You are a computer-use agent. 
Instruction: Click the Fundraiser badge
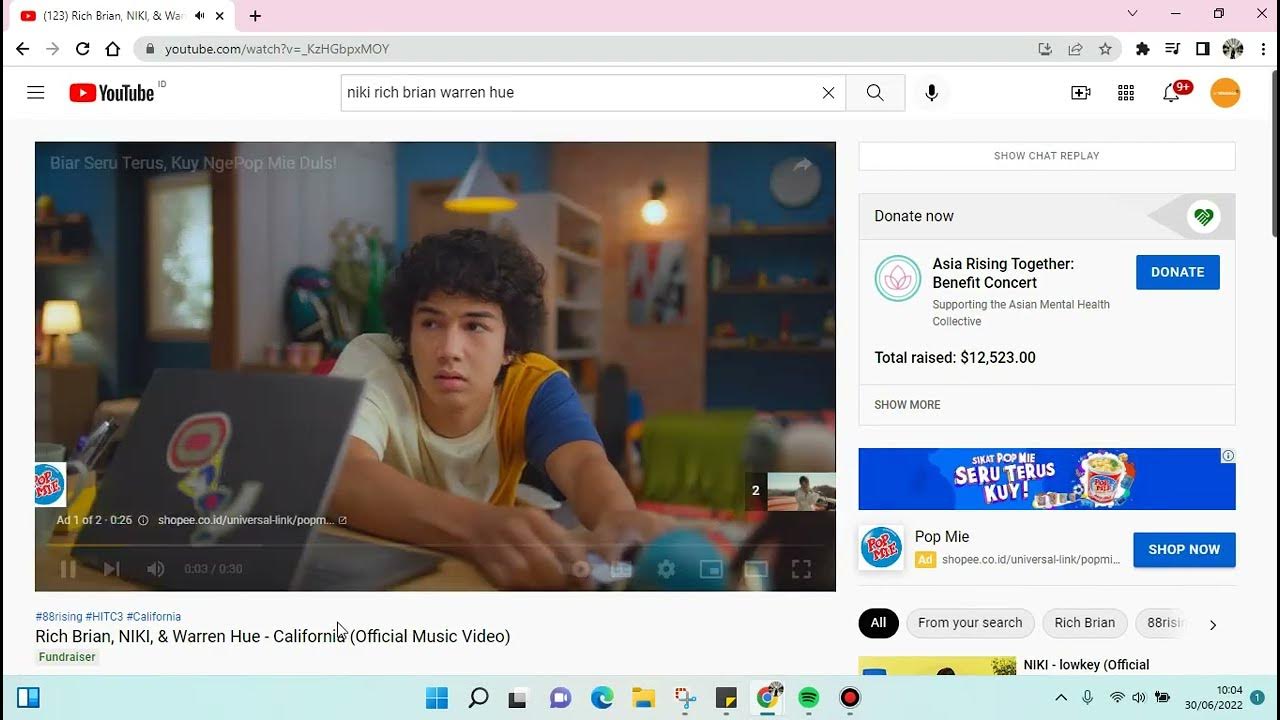[67, 657]
